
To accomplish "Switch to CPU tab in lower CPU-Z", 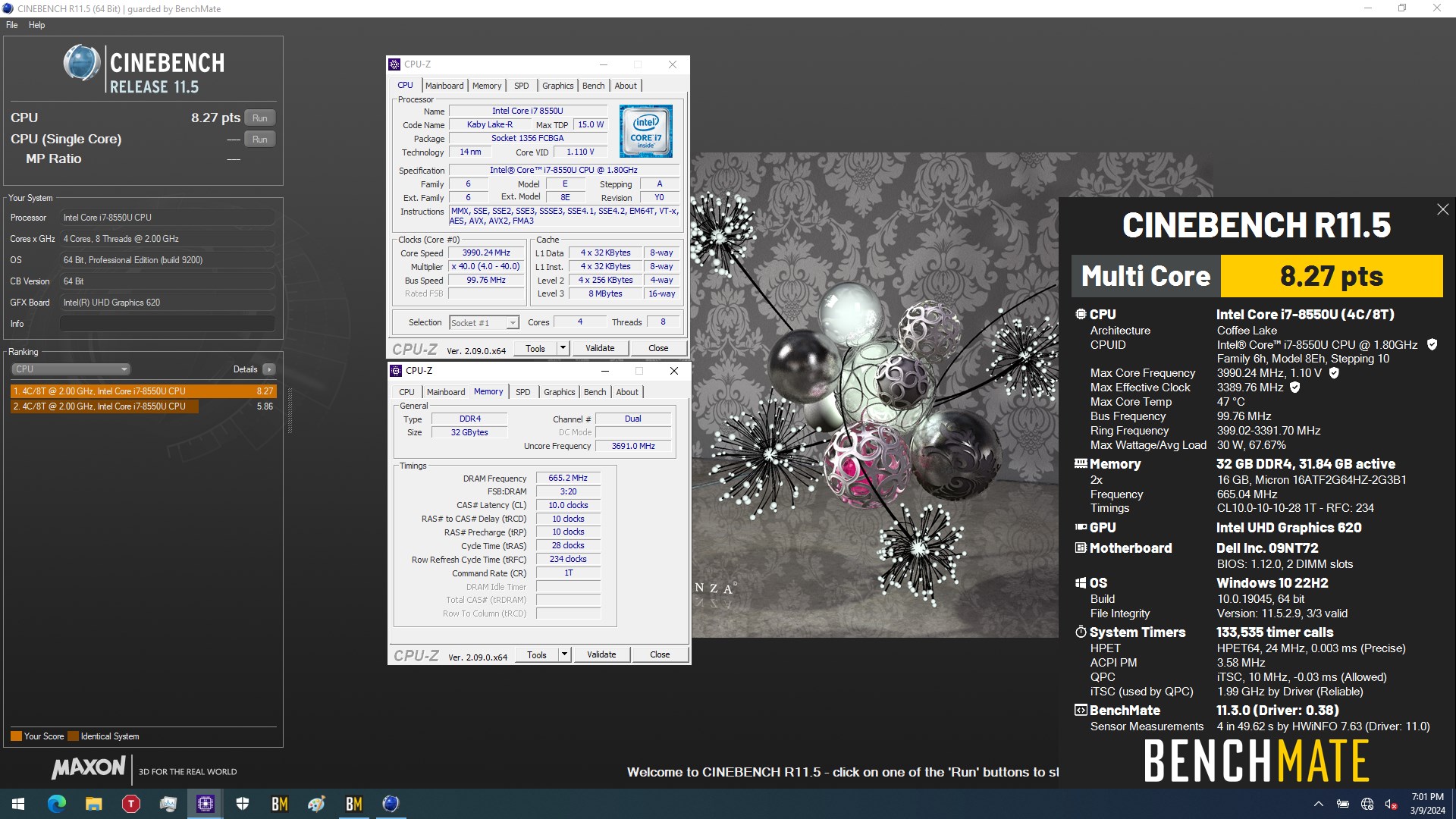I will point(407,392).
